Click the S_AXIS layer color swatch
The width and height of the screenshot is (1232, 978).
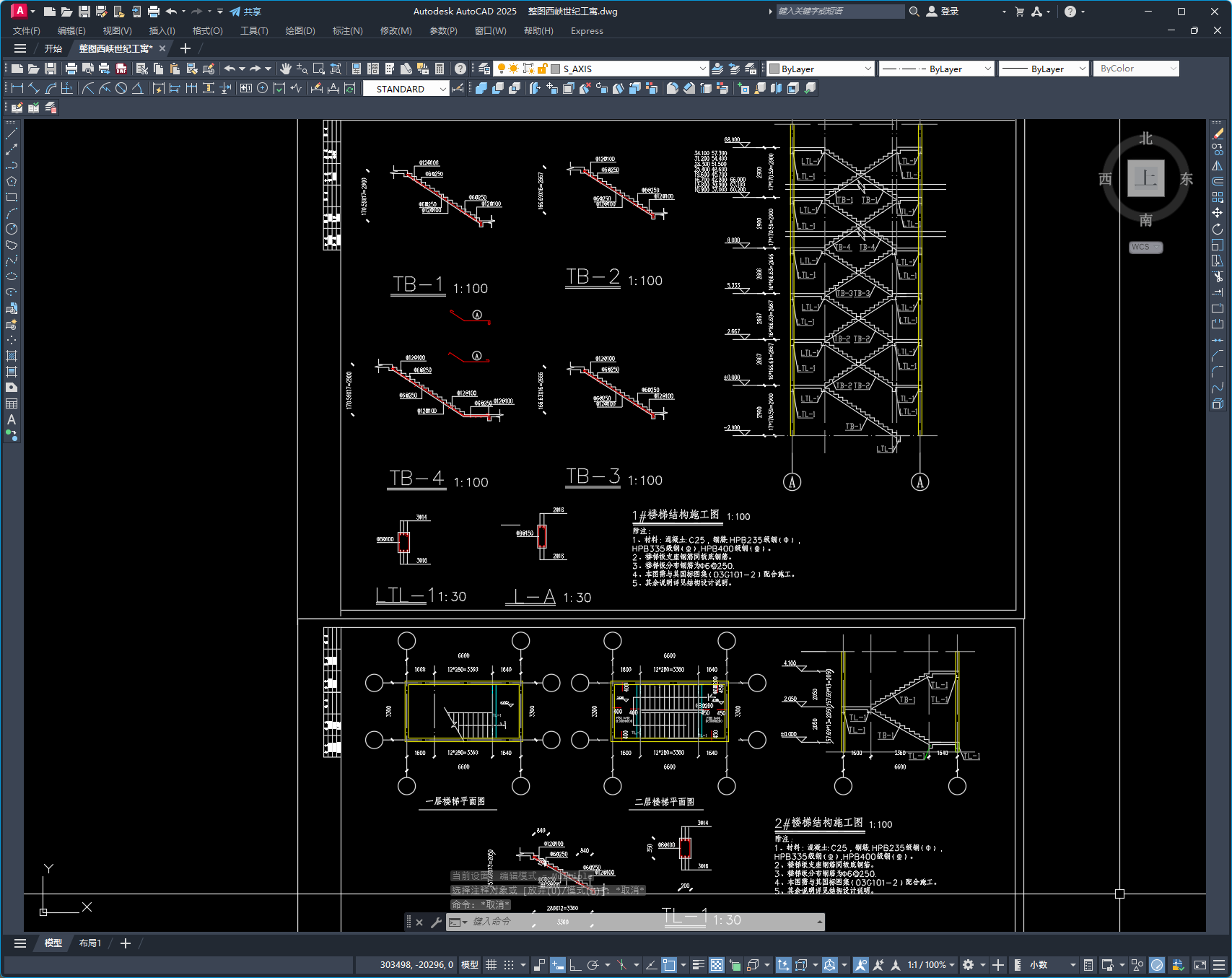point(556,69)
